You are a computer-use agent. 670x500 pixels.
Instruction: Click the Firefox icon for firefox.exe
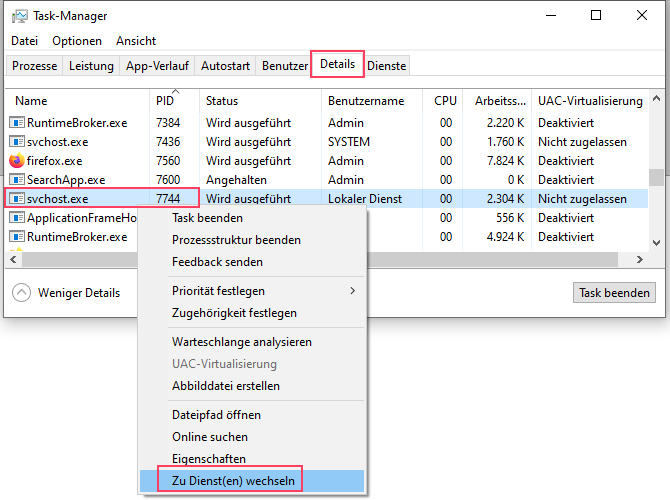(x=17, y=161)
